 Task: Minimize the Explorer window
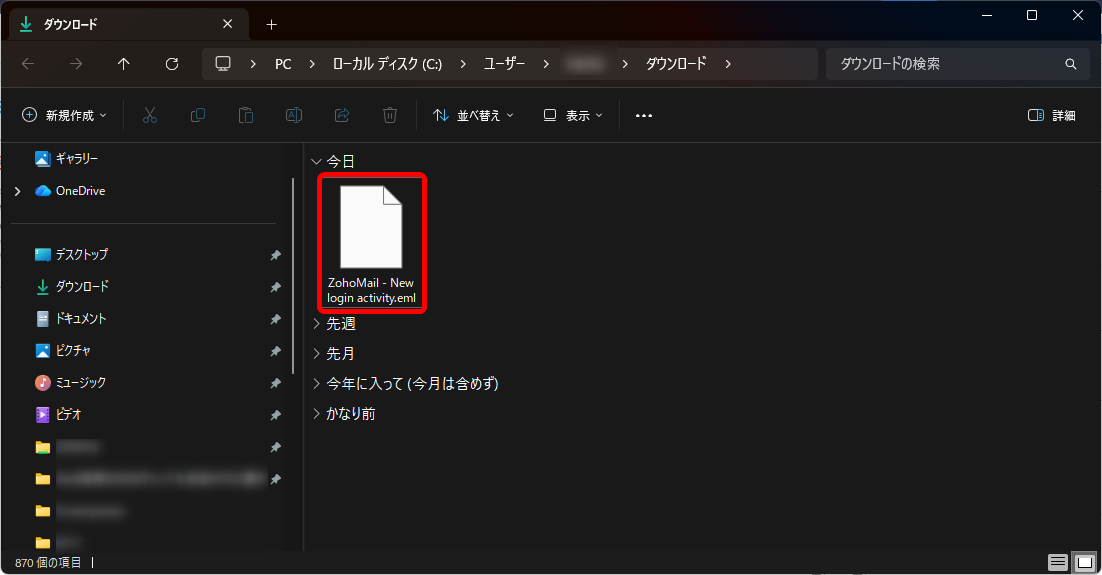tap(987, 15)
